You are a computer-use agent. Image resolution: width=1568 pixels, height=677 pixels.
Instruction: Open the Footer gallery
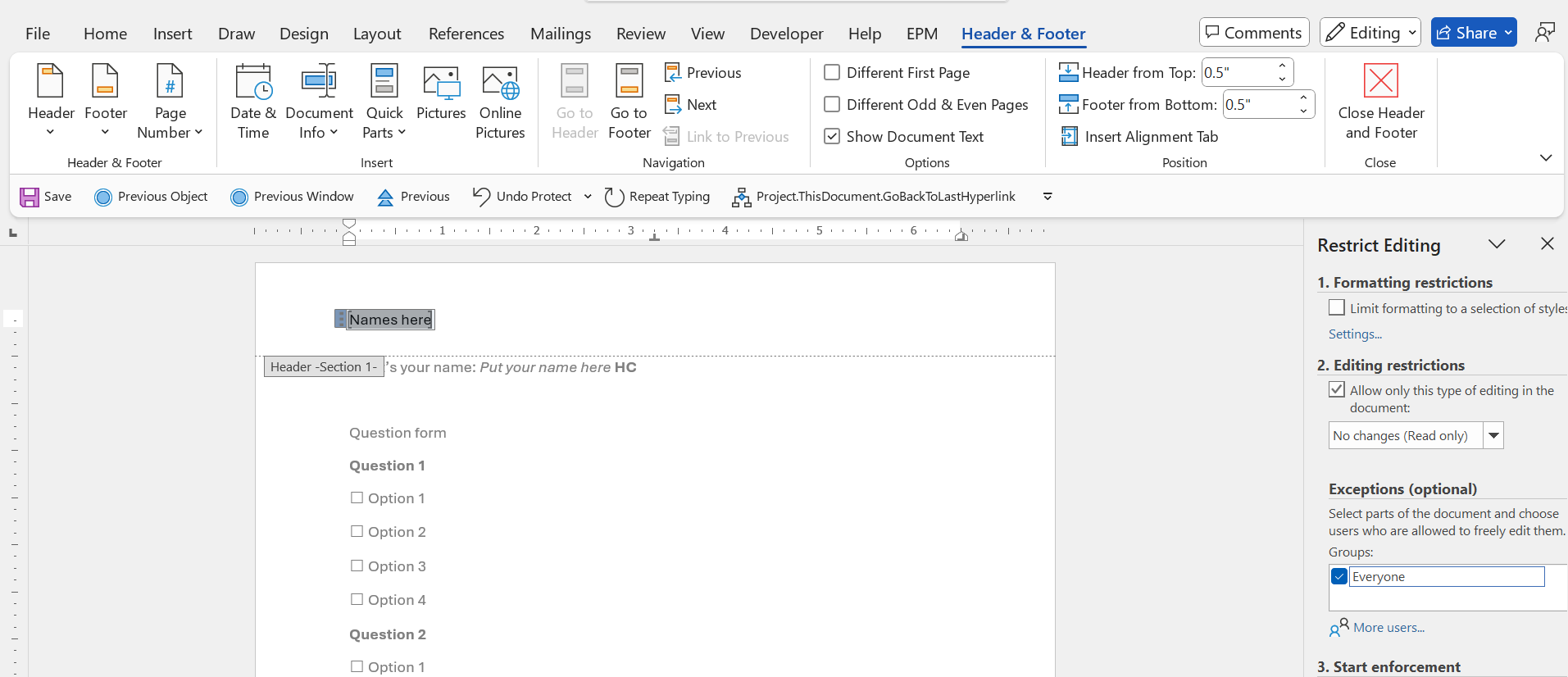pyautogui.click(x=106, y=101)
